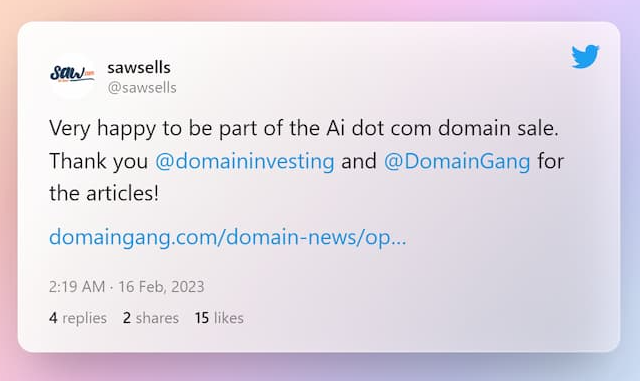Click the word 'likes' label

(x=229, y=318)
